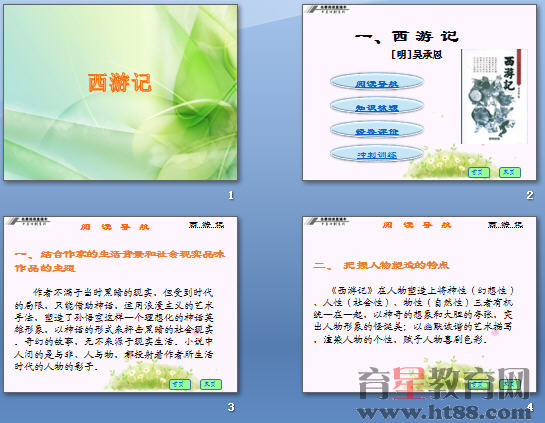Viewport: 545px width, 423px height.
Task: Click the left green button on slide 3
Action: pos(180,384)
